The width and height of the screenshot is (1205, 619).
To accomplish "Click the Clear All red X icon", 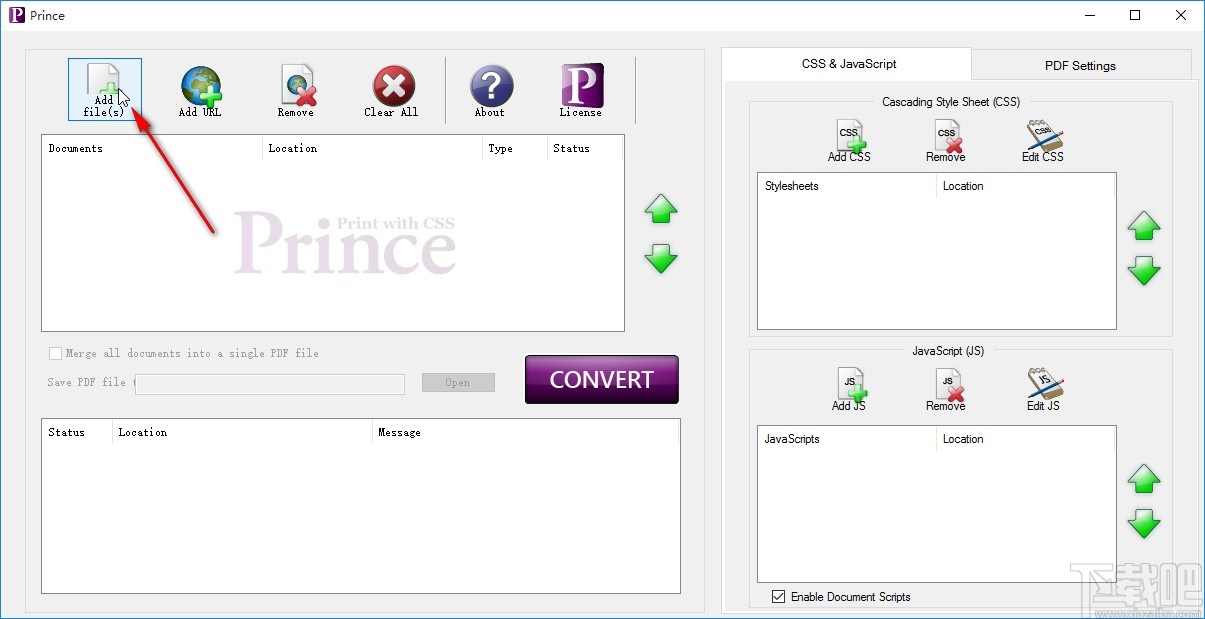I will coord(392,89).
